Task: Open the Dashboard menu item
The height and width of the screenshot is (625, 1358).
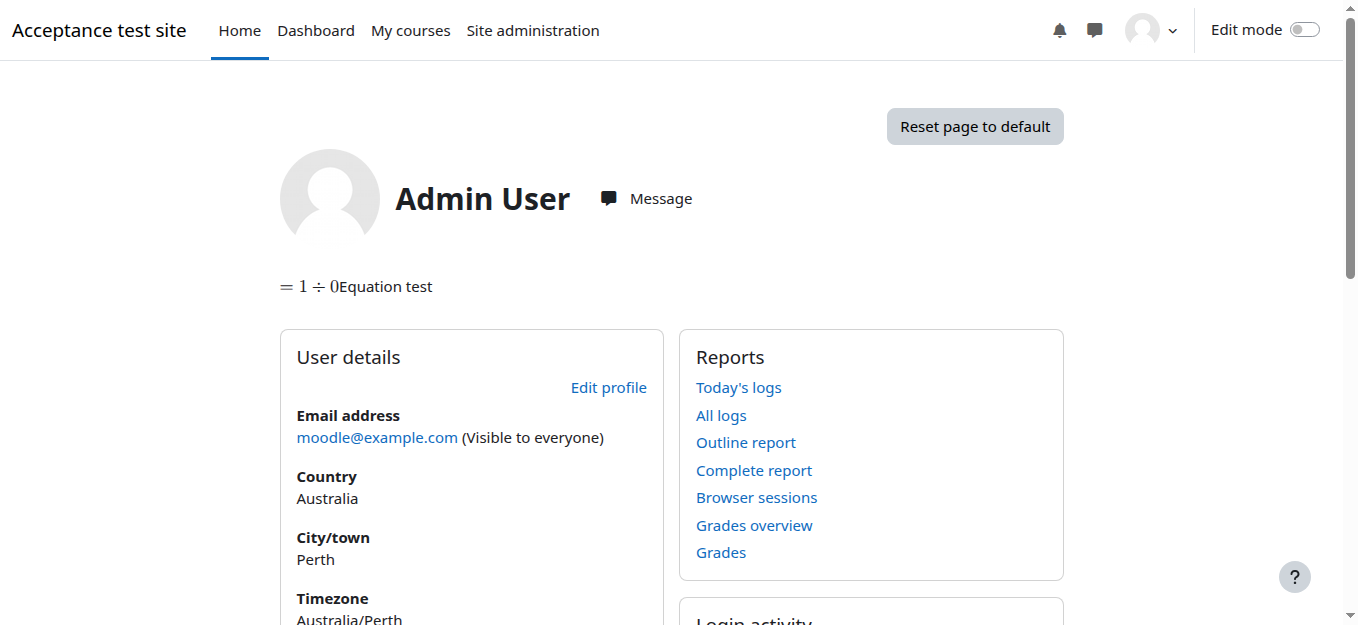Action: [x=316, y=31]
